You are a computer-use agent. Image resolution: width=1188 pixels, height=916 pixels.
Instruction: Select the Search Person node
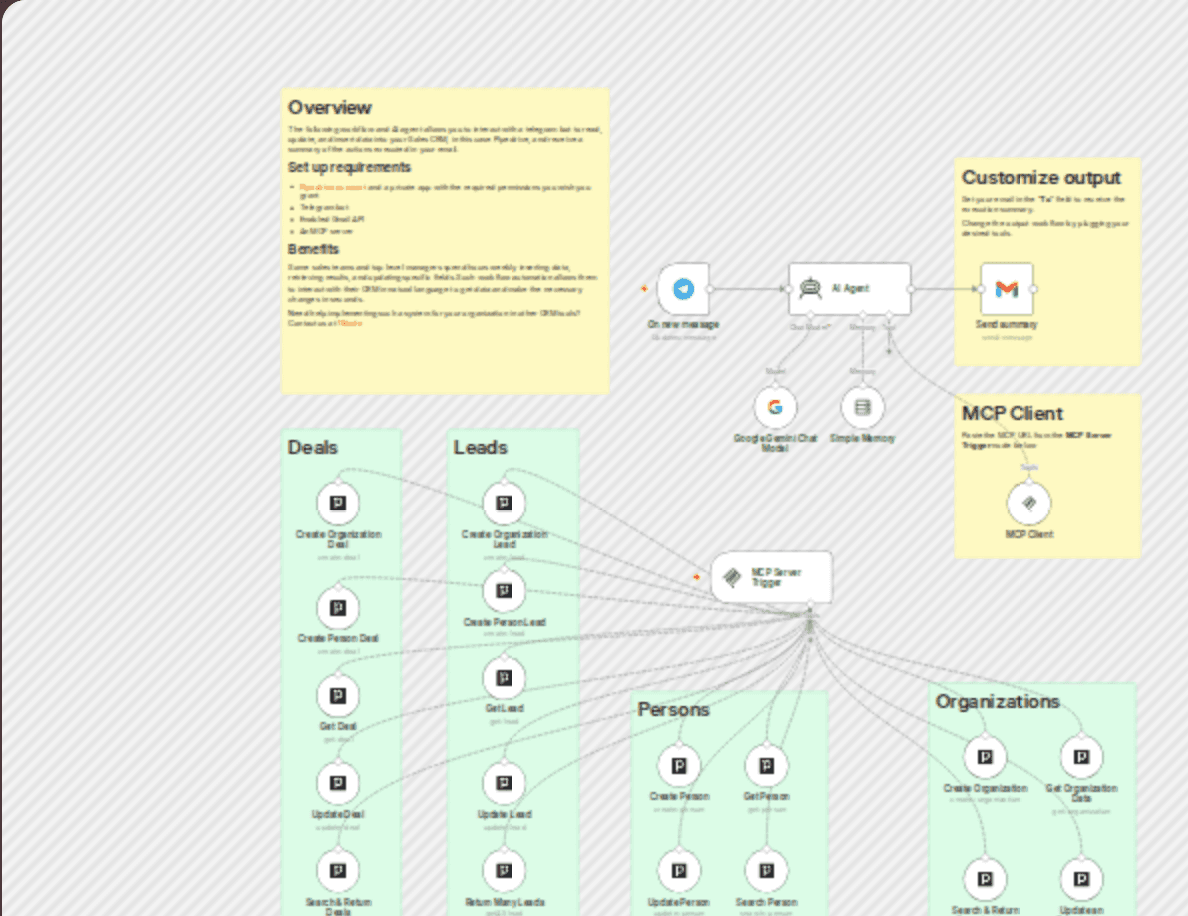tap(767, 871)
